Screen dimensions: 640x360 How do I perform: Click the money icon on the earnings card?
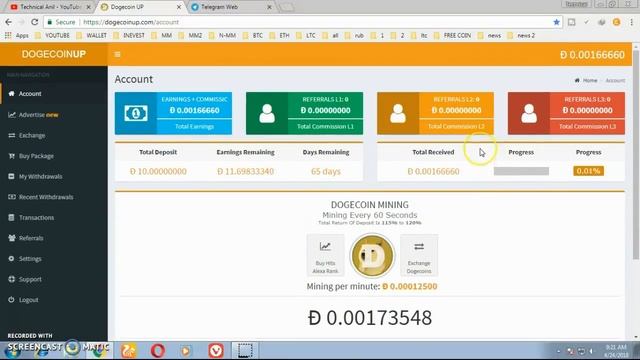(136, 113)
